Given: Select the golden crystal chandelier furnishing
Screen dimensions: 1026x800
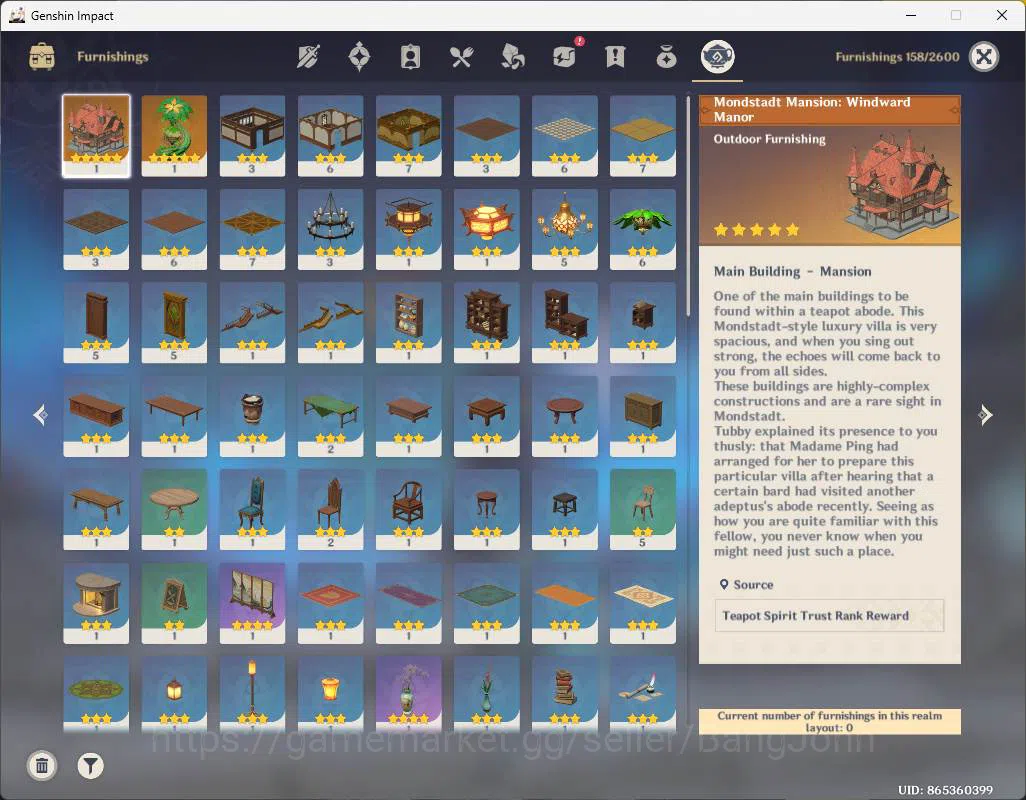Looking at the screenshot, I should [x=565, y=229].
